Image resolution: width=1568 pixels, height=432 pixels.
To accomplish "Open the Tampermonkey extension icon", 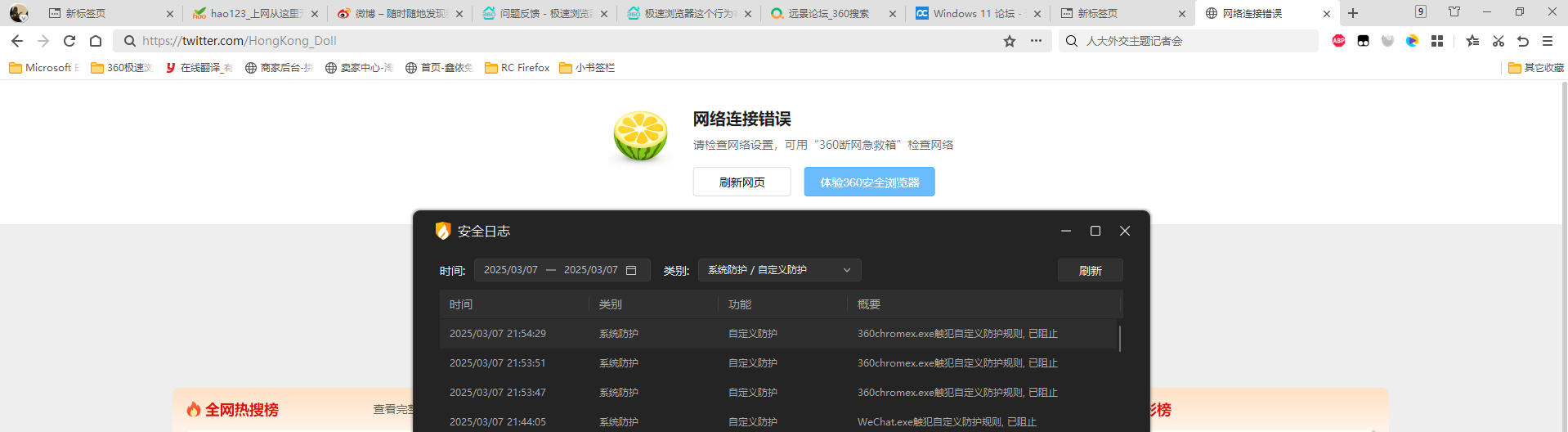I will click(x=1363, y=41).
